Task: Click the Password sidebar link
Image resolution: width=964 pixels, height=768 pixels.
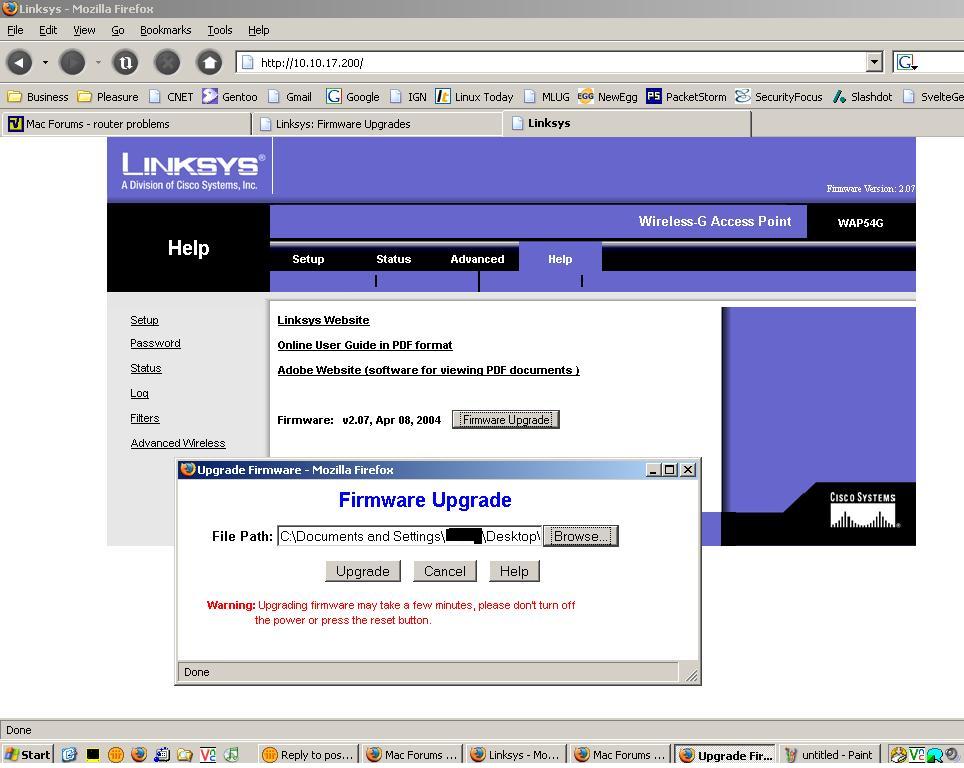Action: 156,343
